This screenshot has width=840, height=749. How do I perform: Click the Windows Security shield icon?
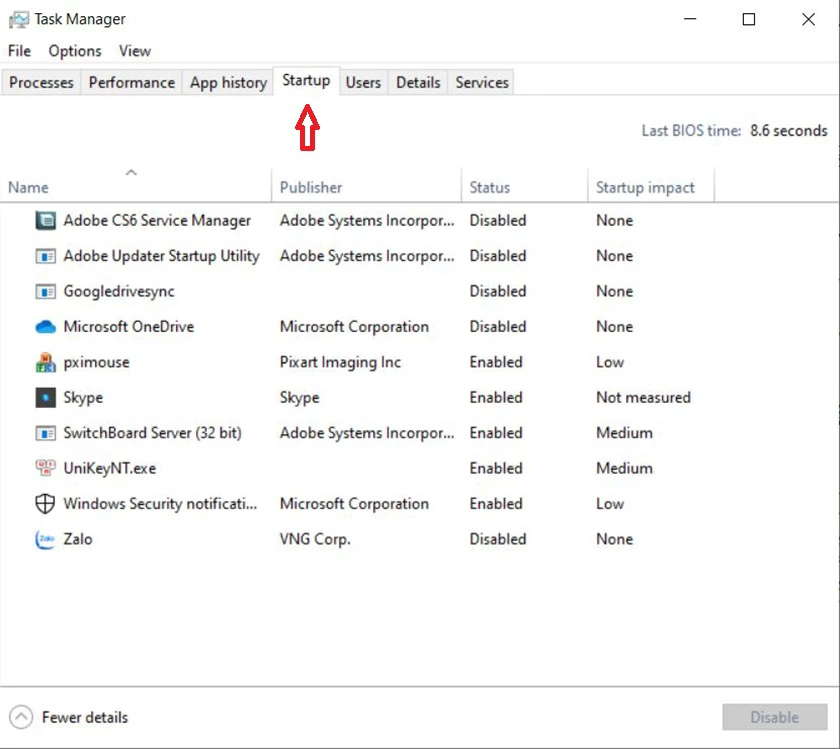pyautogui.click(x=45, y=504)
